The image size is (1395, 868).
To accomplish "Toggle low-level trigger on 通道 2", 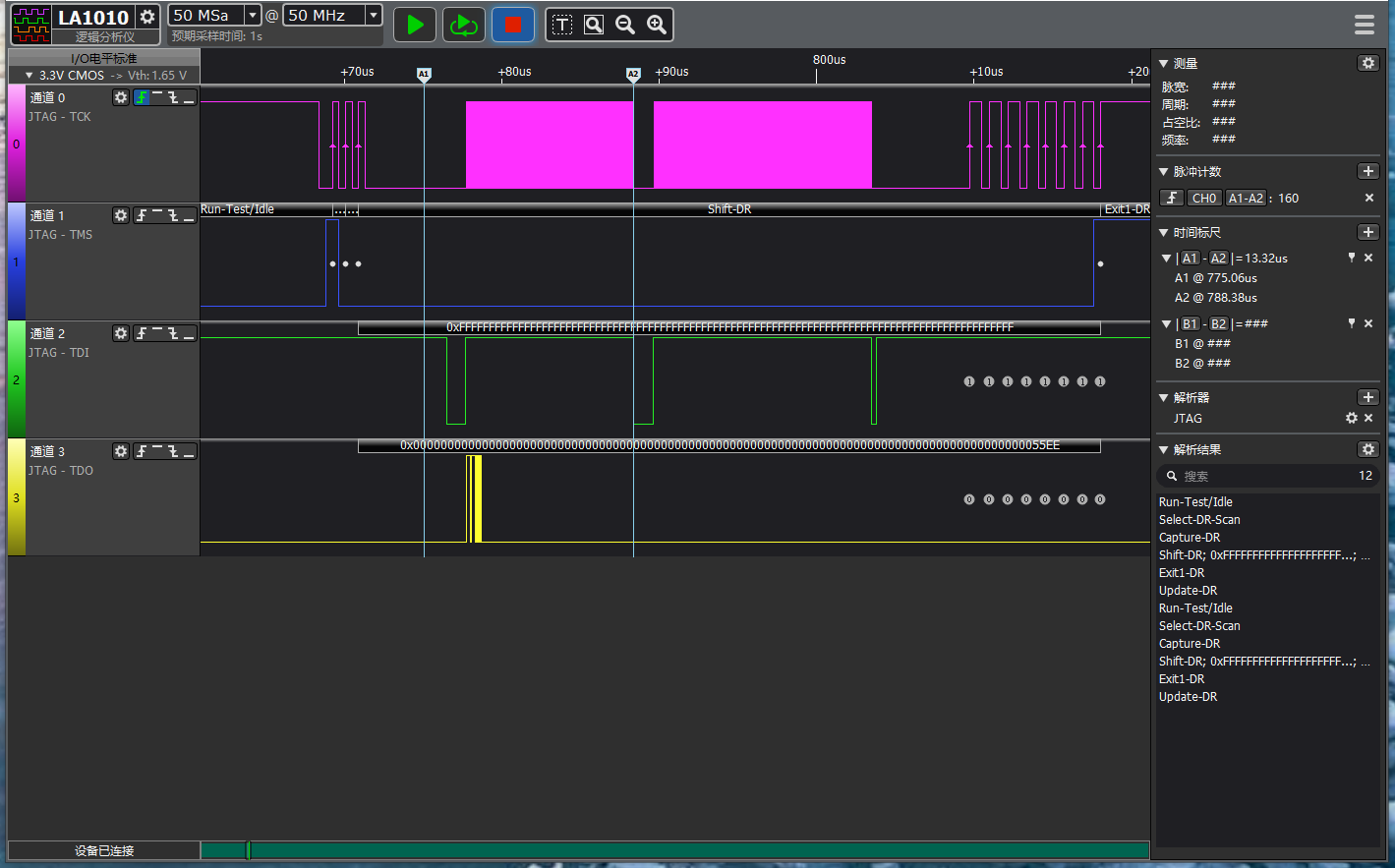I will point(189,333).
